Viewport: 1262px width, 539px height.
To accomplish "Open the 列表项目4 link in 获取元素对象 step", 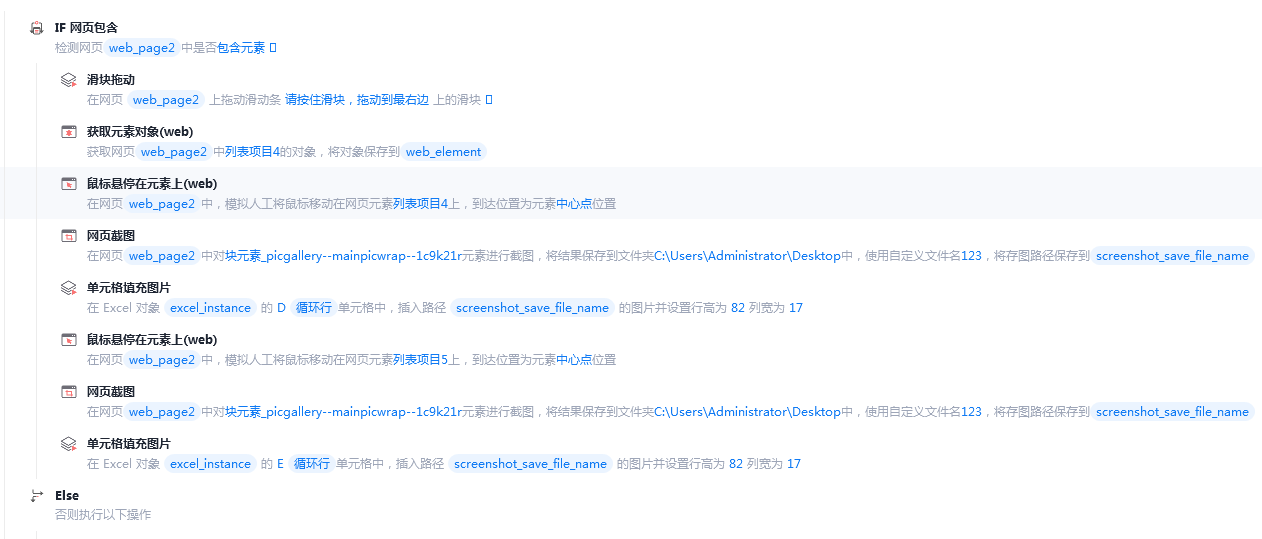I will (252, 151).
